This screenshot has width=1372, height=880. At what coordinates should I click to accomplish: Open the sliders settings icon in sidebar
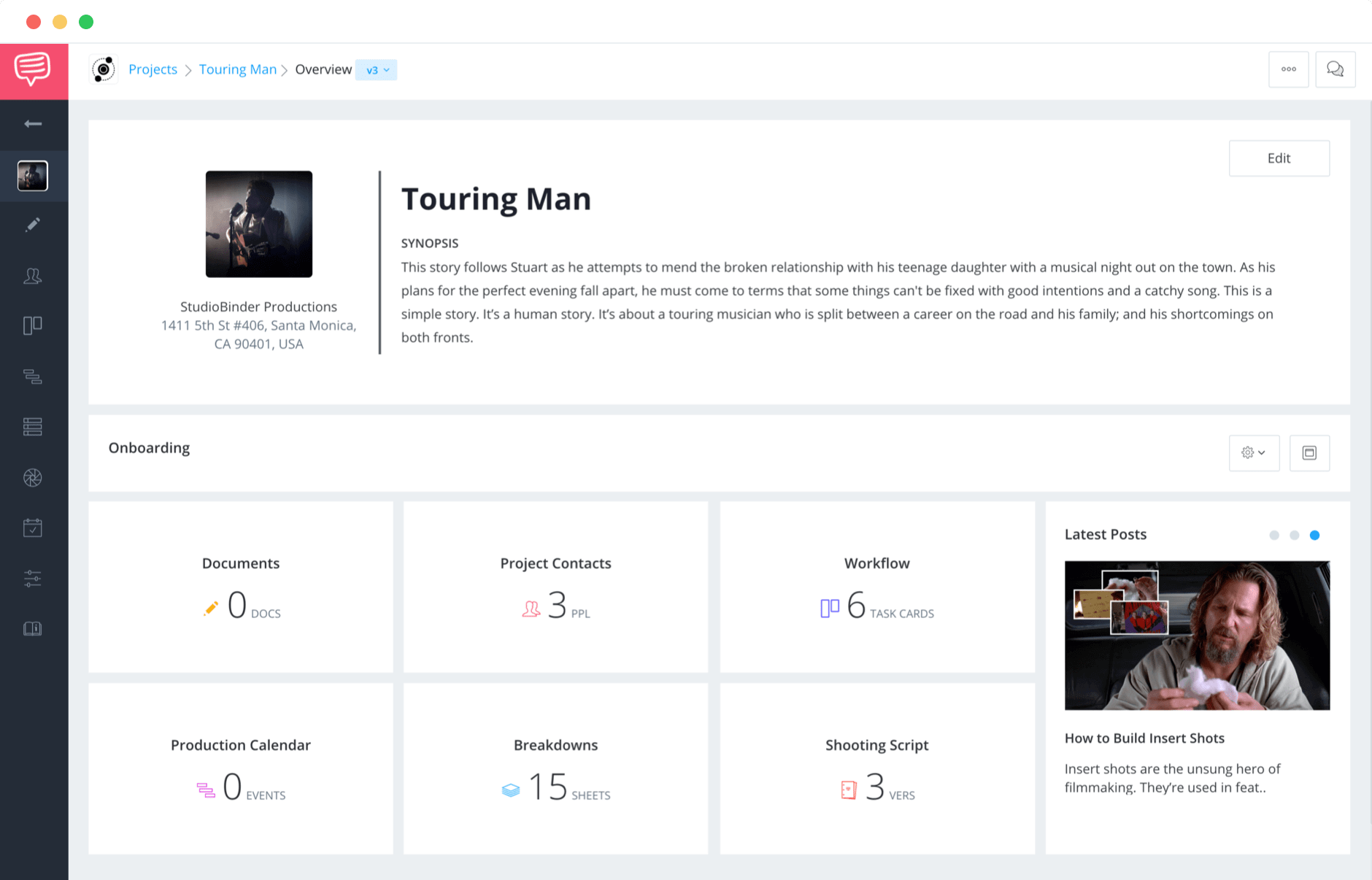coord(33,579)
